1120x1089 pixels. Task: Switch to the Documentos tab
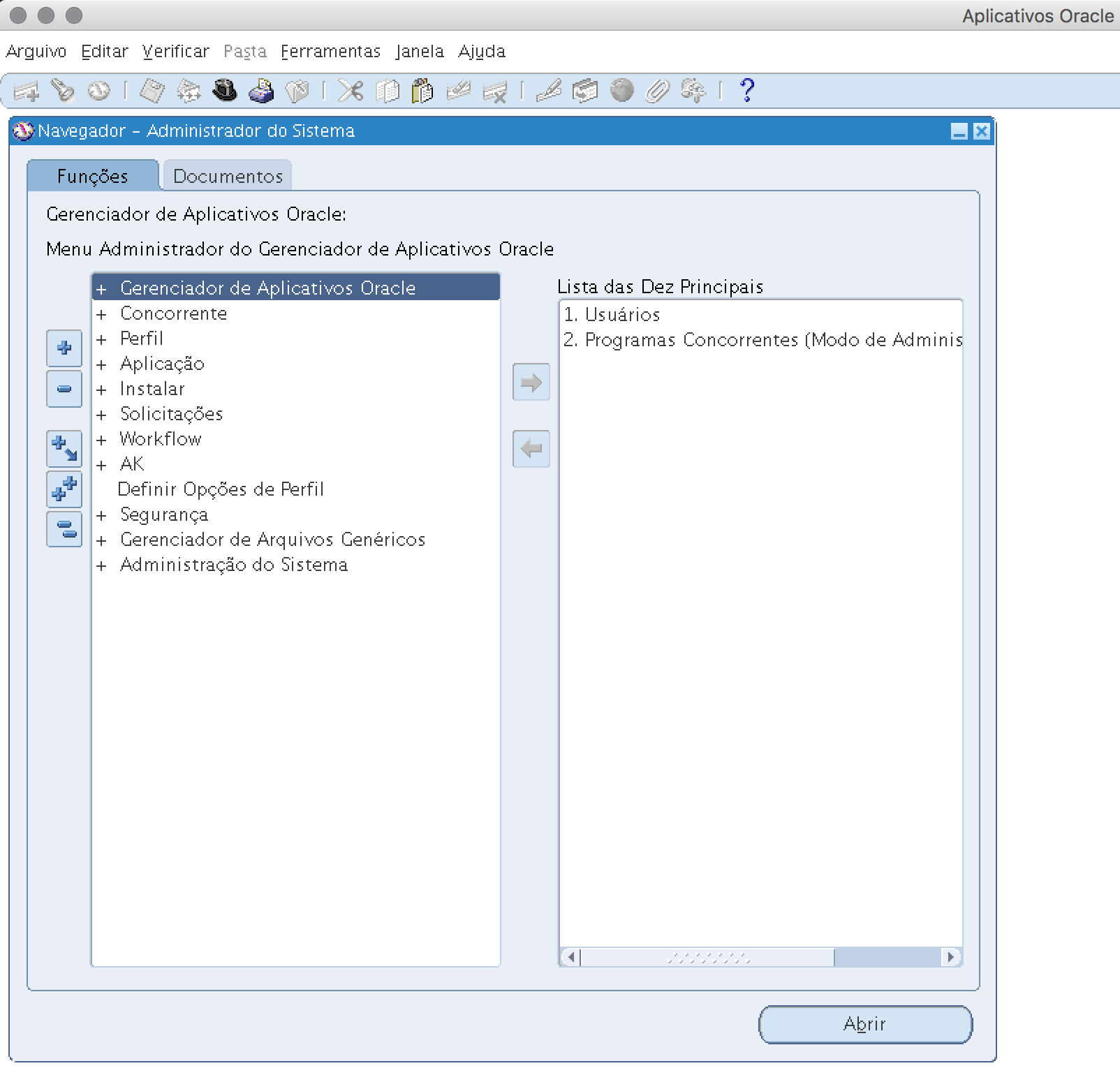(x=228, y=176)
